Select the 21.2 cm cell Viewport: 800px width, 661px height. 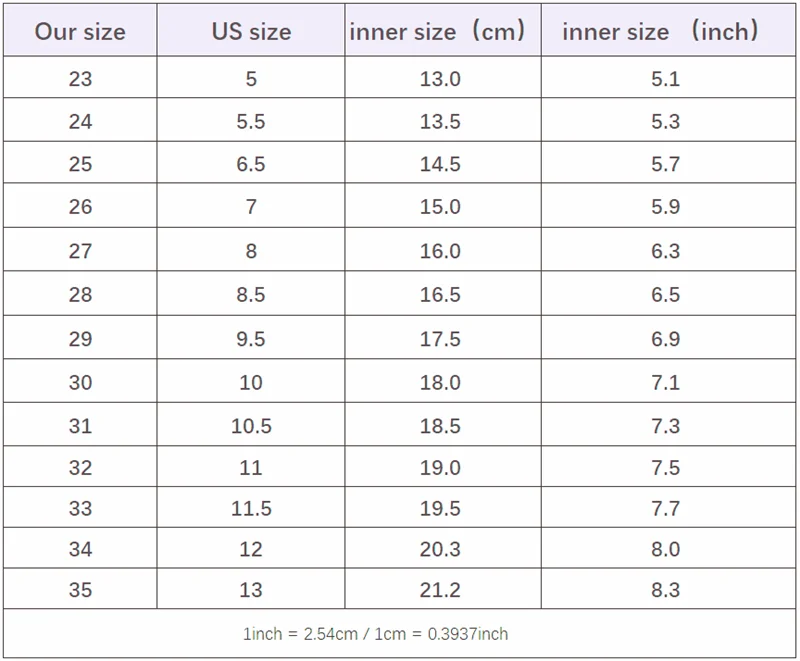click(x=443, y=589)
